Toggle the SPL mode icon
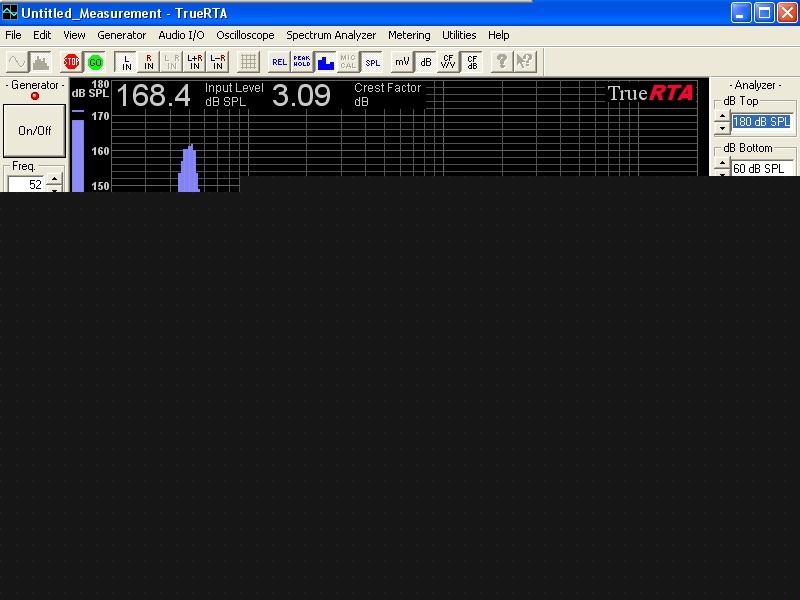 tap(372, 62)
